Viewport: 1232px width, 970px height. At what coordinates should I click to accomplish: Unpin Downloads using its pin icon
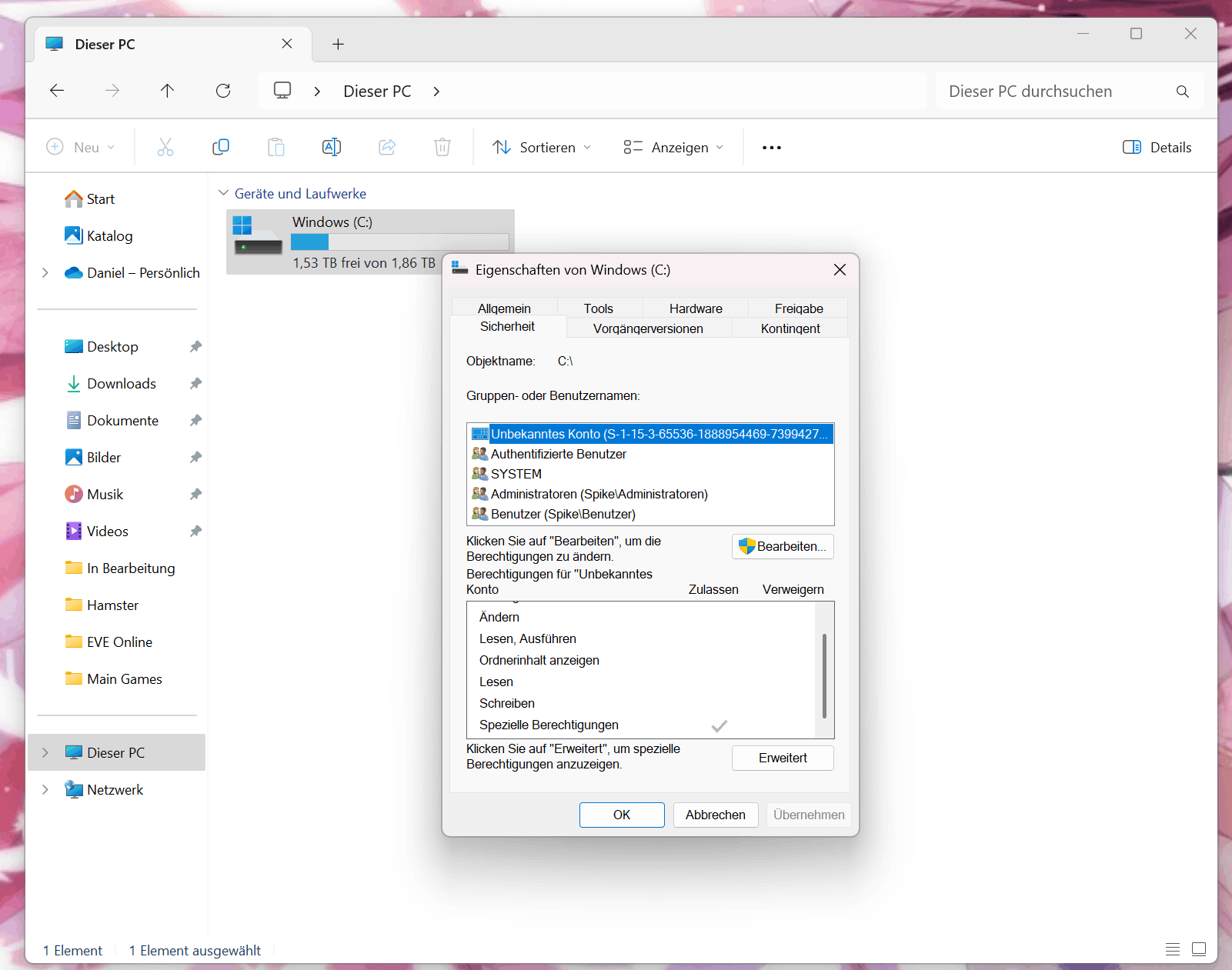(x=195, y=384)
